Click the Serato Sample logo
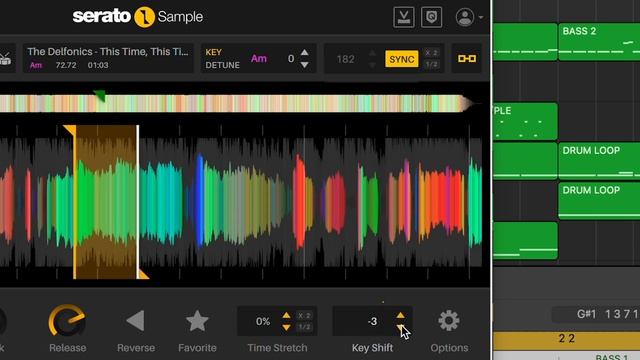640x360 pixels. tap(138, 17)
